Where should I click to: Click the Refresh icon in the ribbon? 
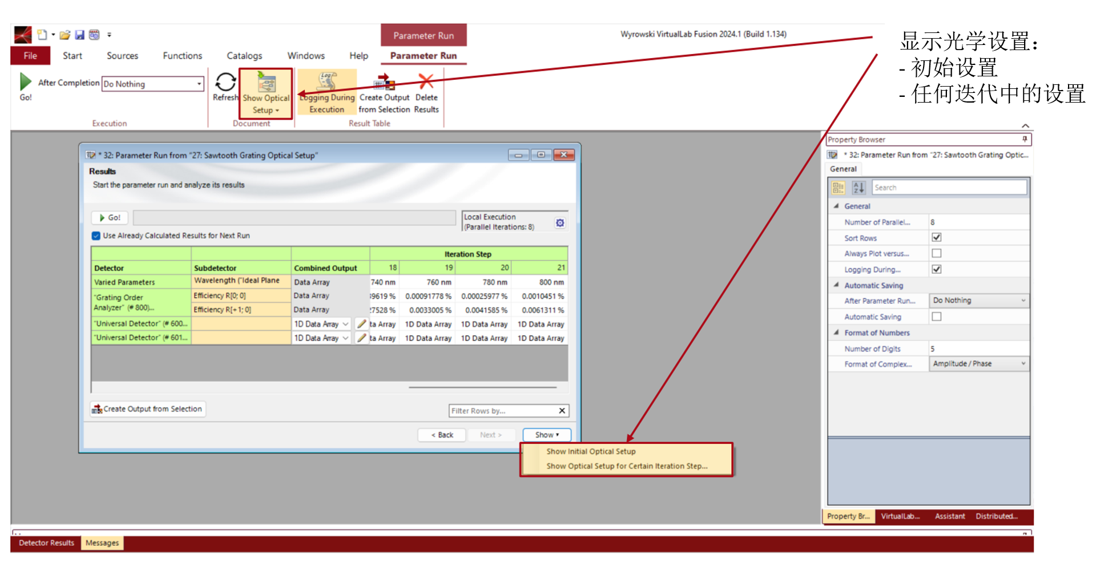click(x=225, y=82)
